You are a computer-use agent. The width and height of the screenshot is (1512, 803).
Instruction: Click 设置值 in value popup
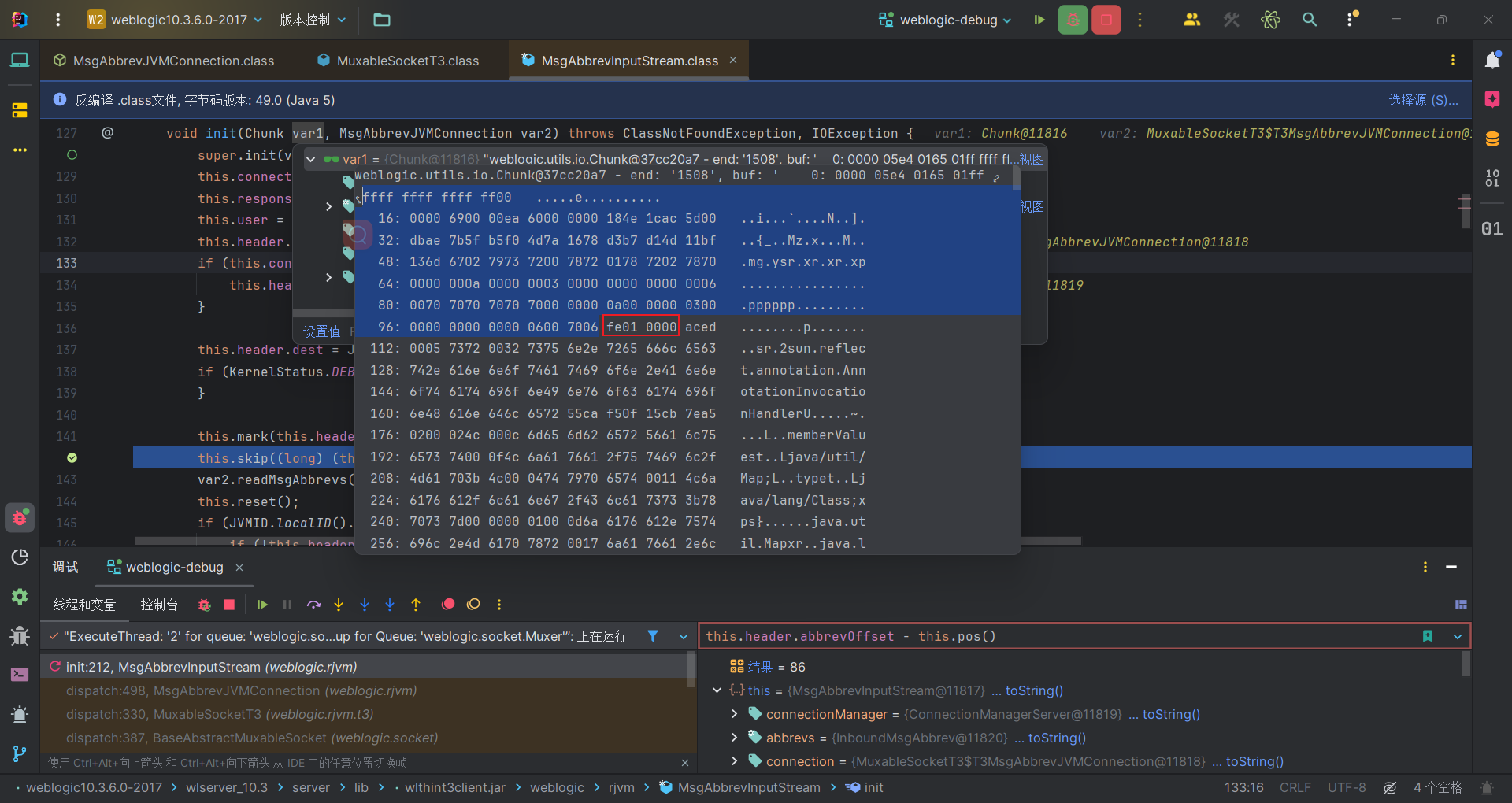pyautogui.click(x=321, y=331)
